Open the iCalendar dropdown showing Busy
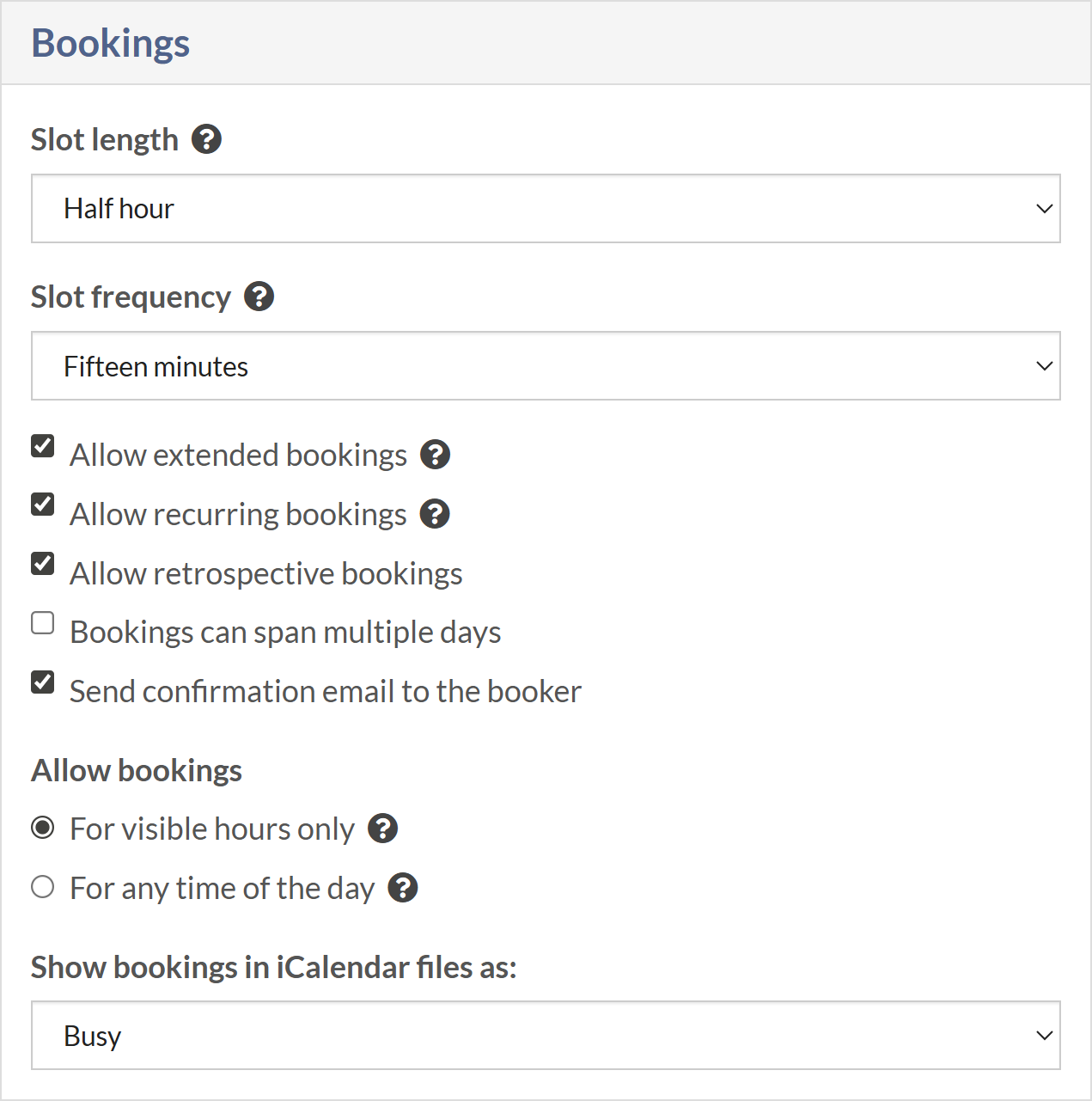Screen dimensions: 1092x1101 [546, 1036]
